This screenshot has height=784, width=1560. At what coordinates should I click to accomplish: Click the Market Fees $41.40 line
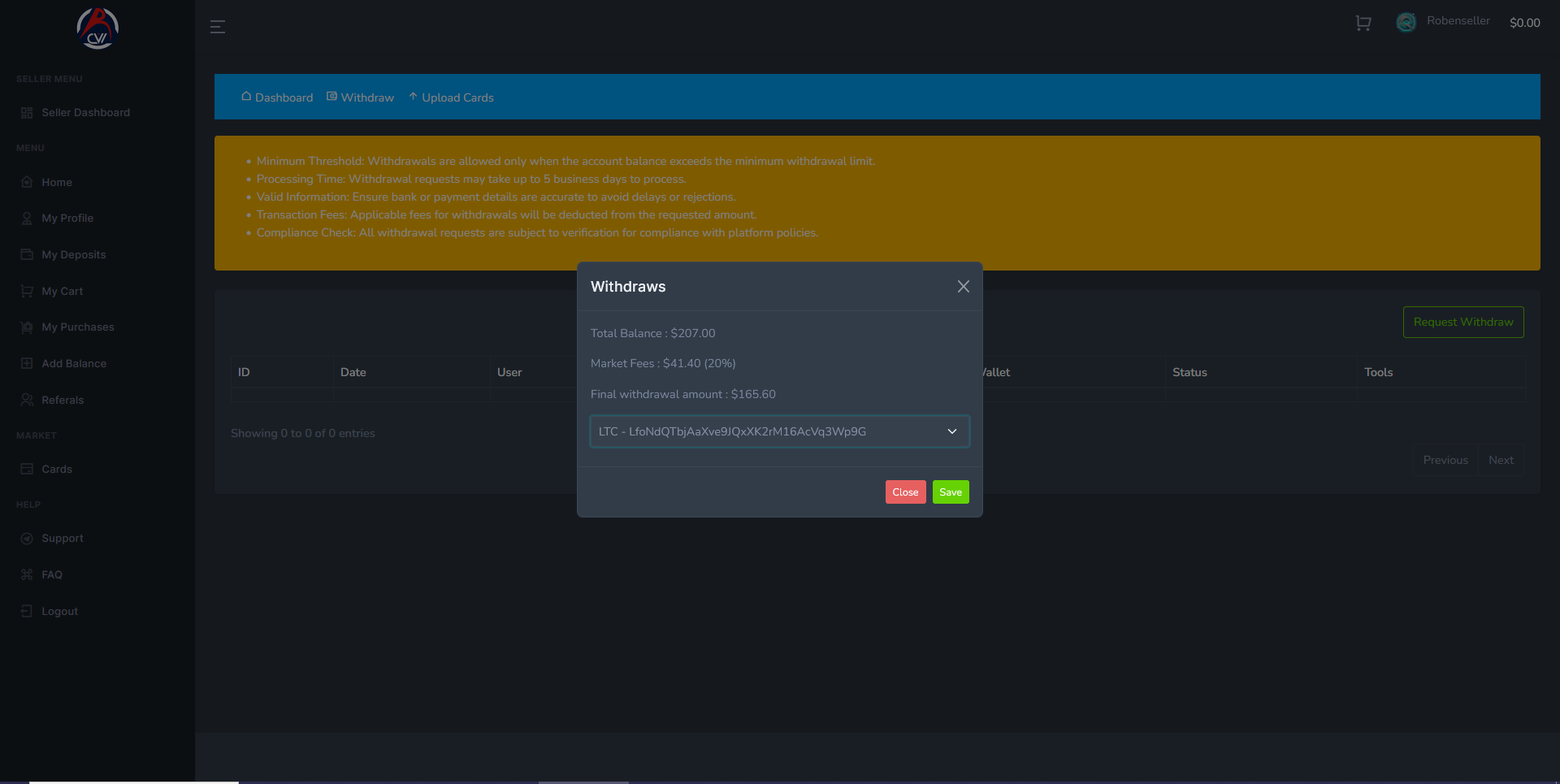pos(663,363)
